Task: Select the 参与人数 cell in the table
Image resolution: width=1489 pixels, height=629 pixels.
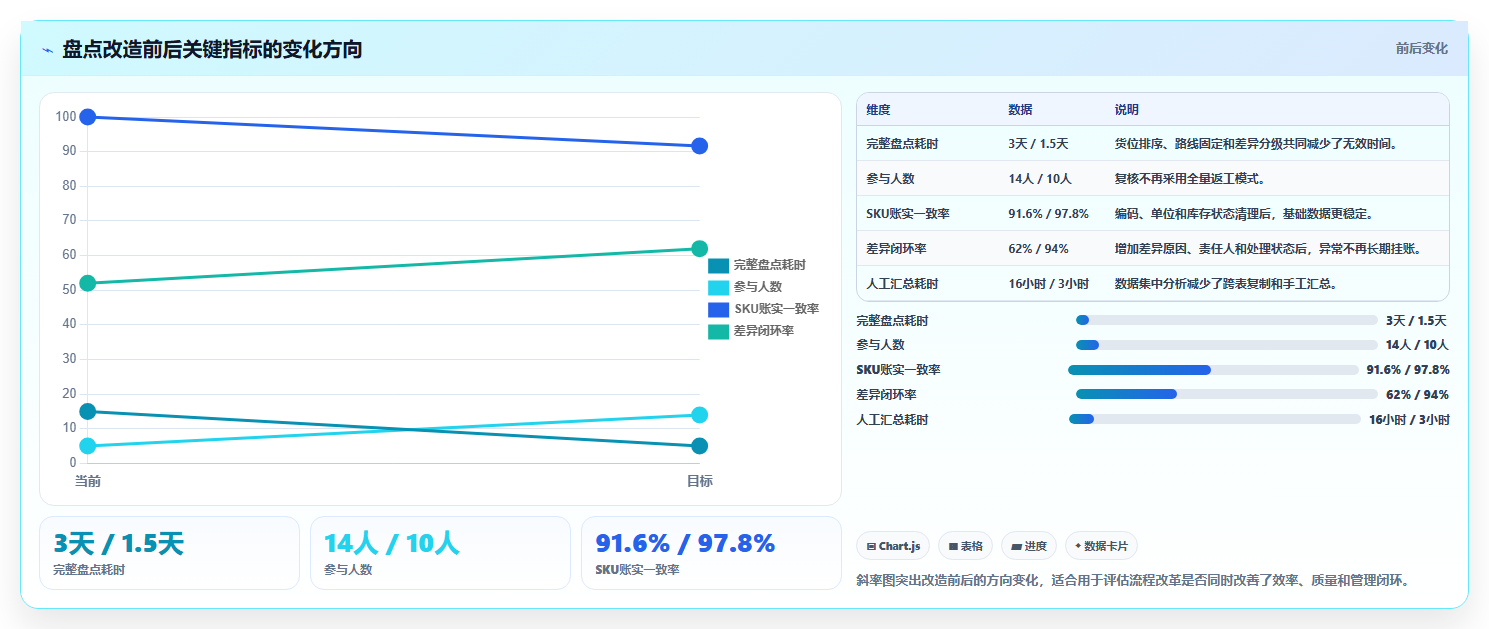Action: tap(928, 179)
